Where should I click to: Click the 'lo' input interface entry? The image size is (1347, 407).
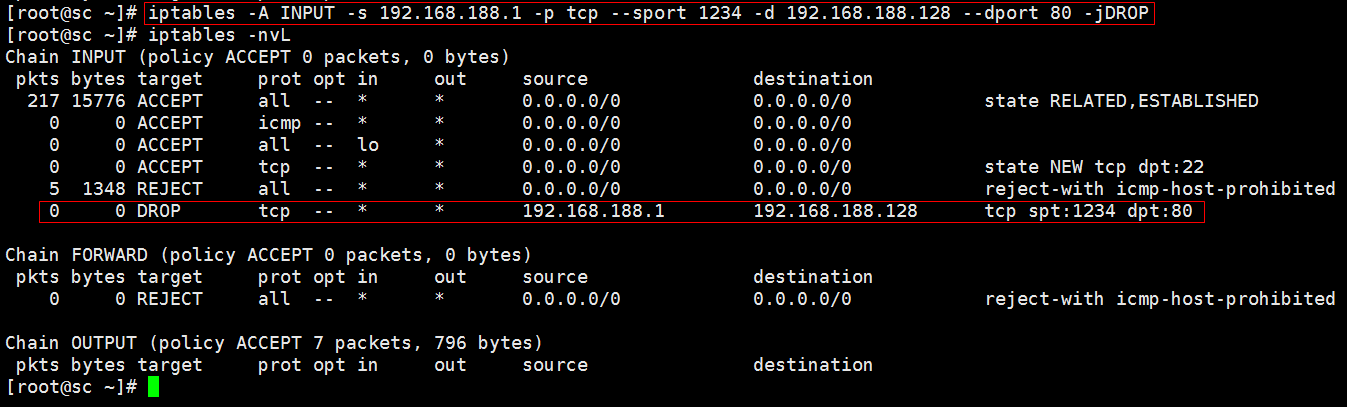(x=368, y=145)
